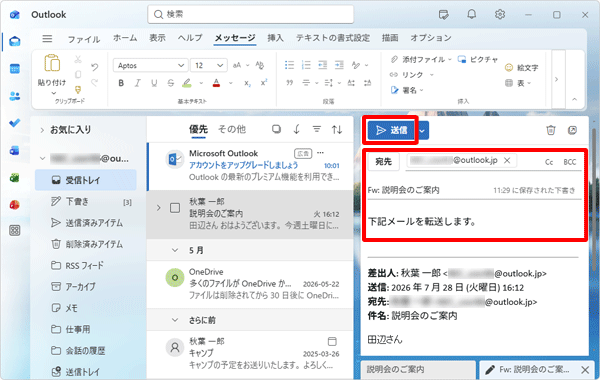Open the テキストの書式設定 tab
The height and width of the screenshot is (380, 600).
(333, 38)
